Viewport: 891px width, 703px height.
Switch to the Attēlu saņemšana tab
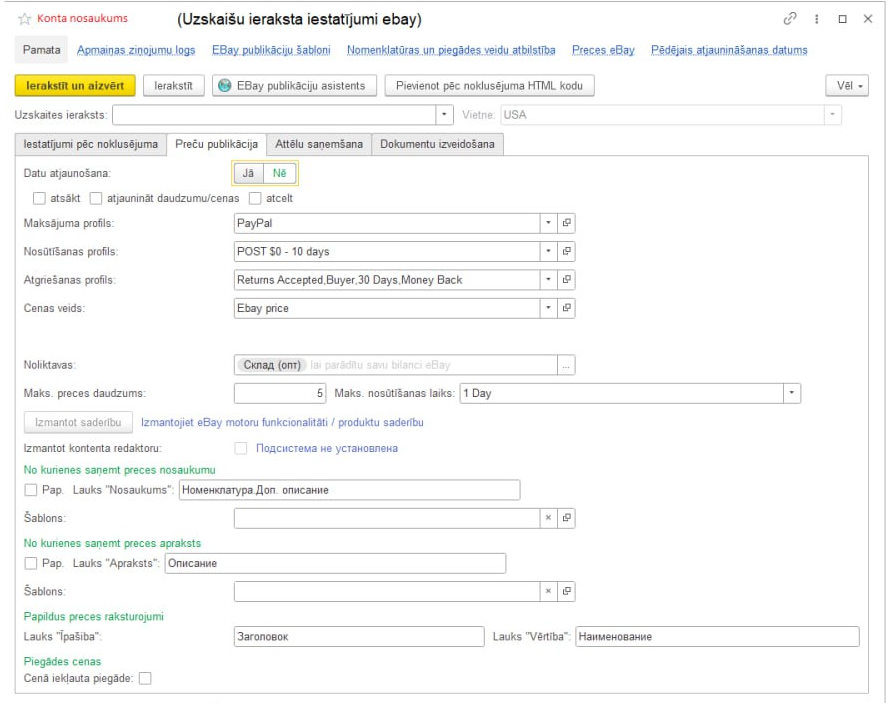point(319,145)
